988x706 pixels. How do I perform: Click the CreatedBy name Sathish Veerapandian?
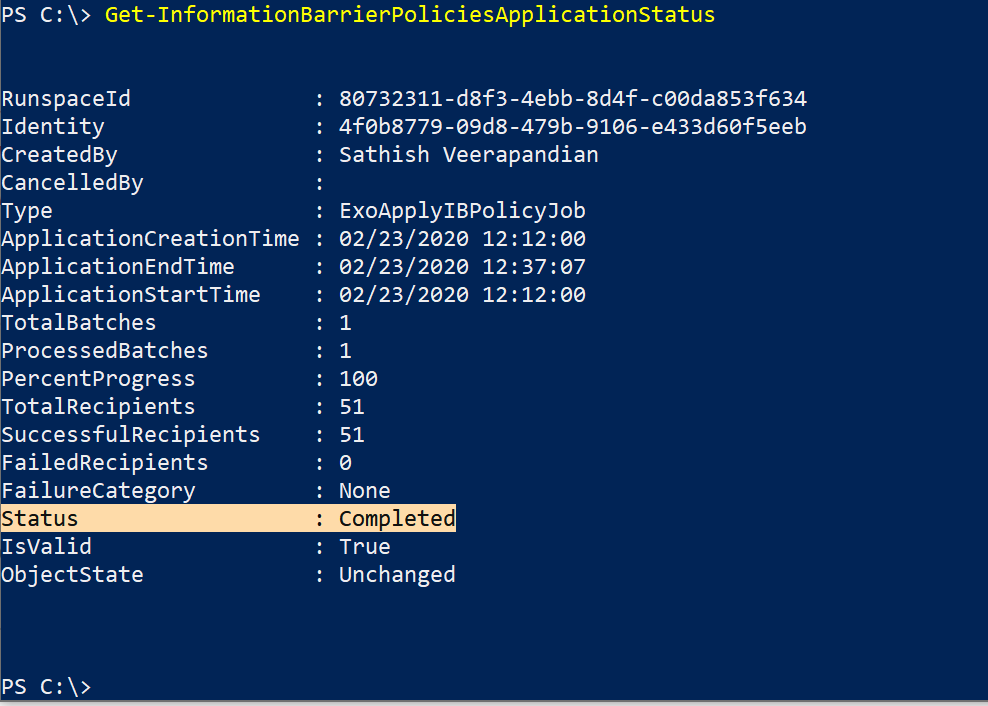click(x=468, y=155)
